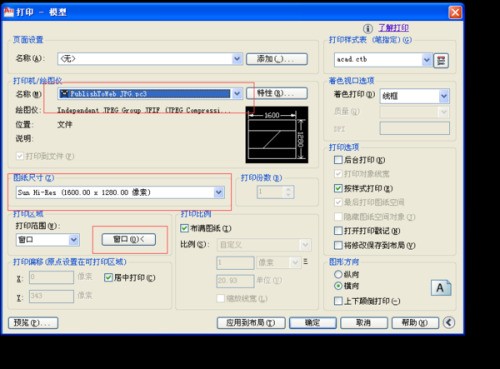This screenshot has width=500, height=369.
Task: Open the plot style table editor icon
Action: tap(441, 60)
